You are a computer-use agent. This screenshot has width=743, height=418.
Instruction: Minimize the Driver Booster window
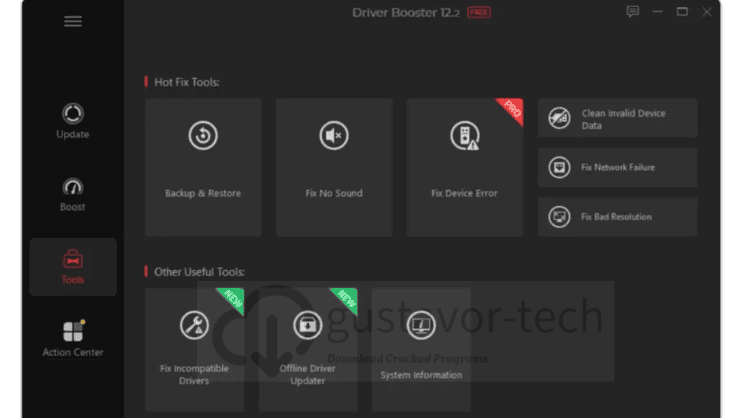[x=658, y=11]
